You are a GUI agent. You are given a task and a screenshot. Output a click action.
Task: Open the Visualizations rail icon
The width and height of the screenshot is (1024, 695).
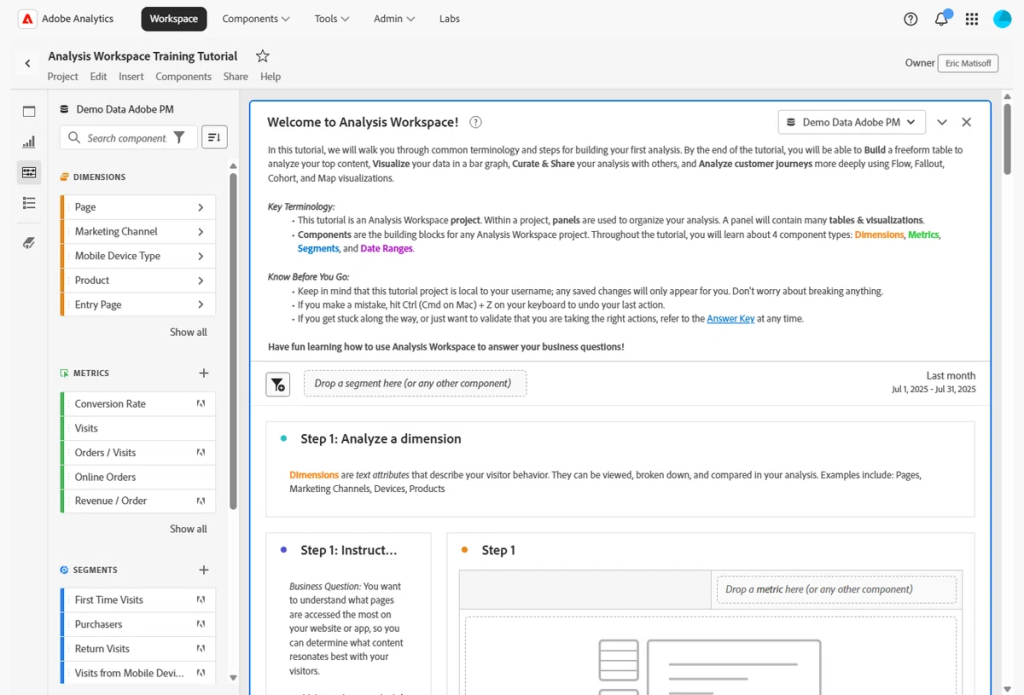click(29, 142)
